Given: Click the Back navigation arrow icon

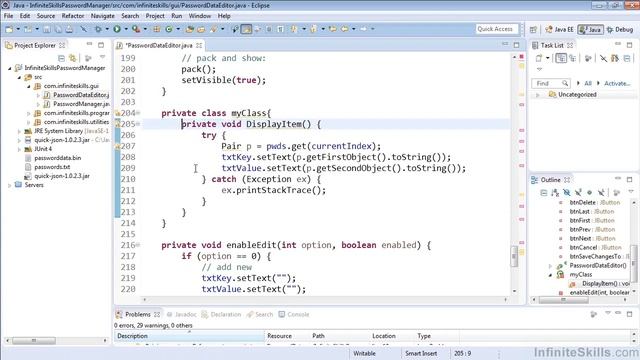Looking at the screenshot, I should click(x=345, y=29).
